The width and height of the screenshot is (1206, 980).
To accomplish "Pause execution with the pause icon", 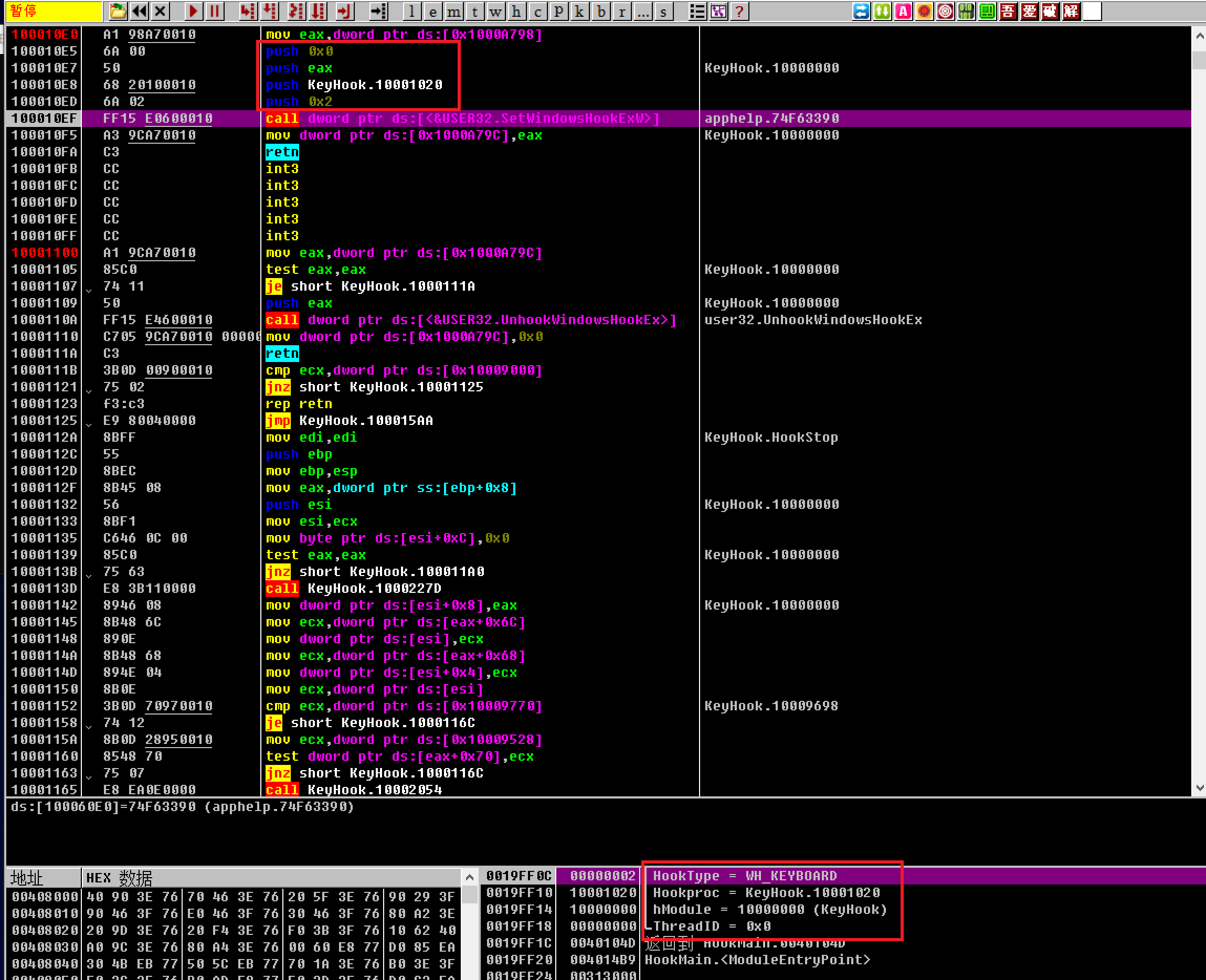I will pos(215,10).
